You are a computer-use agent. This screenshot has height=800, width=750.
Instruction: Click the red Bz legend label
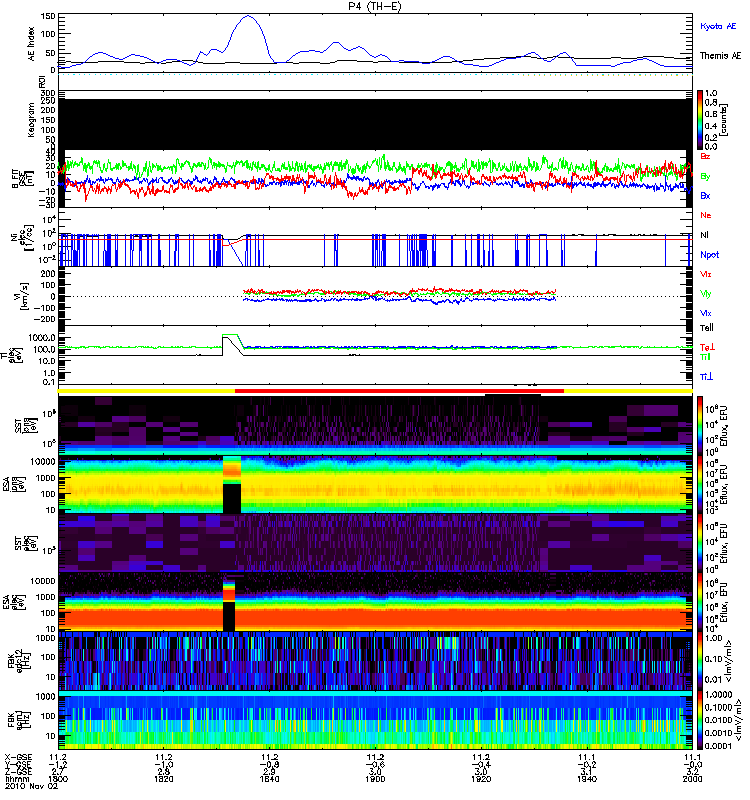click(x=705, y=156)
